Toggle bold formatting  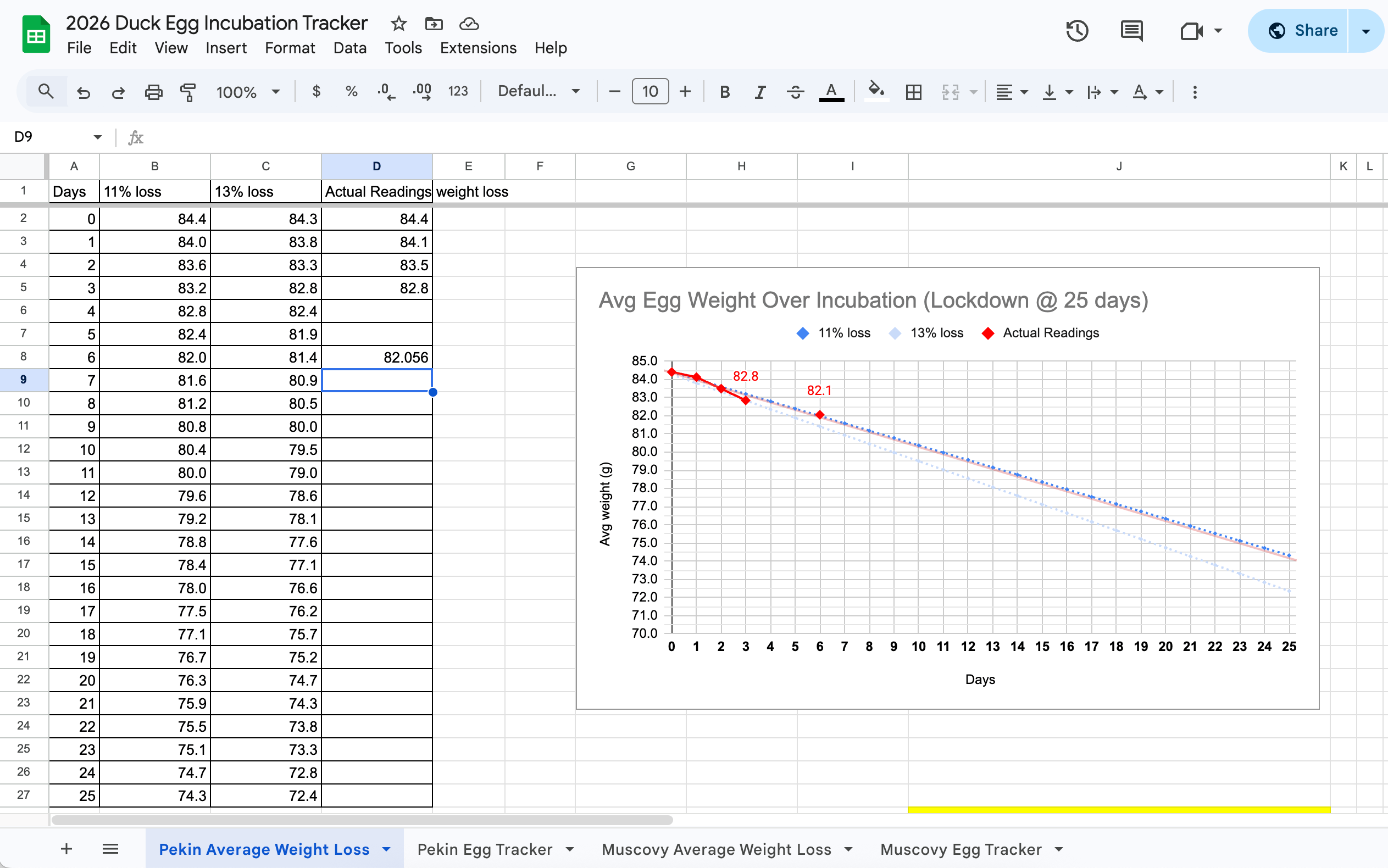click(x=724, y=92)
